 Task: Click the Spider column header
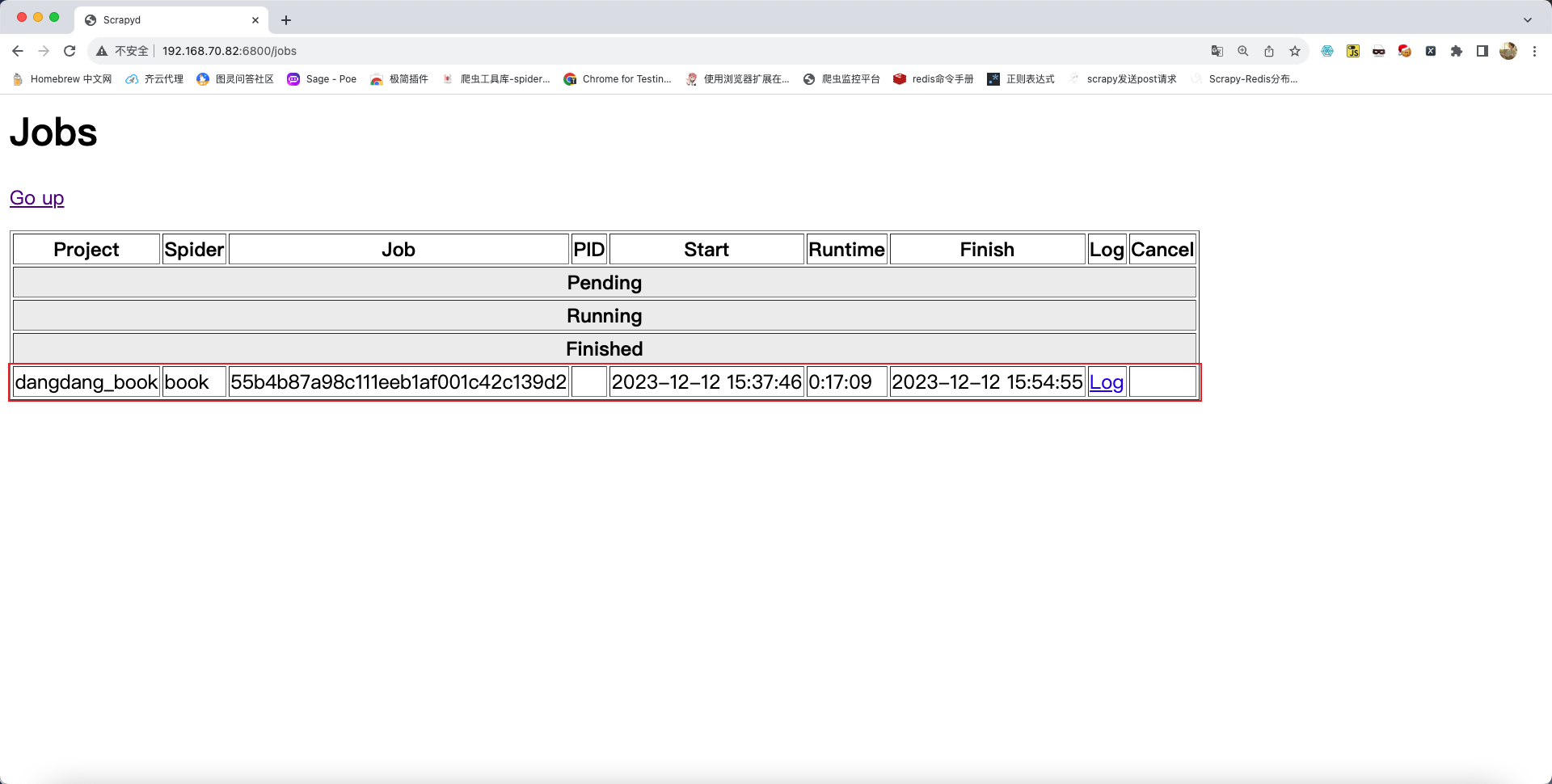point(194,250)
